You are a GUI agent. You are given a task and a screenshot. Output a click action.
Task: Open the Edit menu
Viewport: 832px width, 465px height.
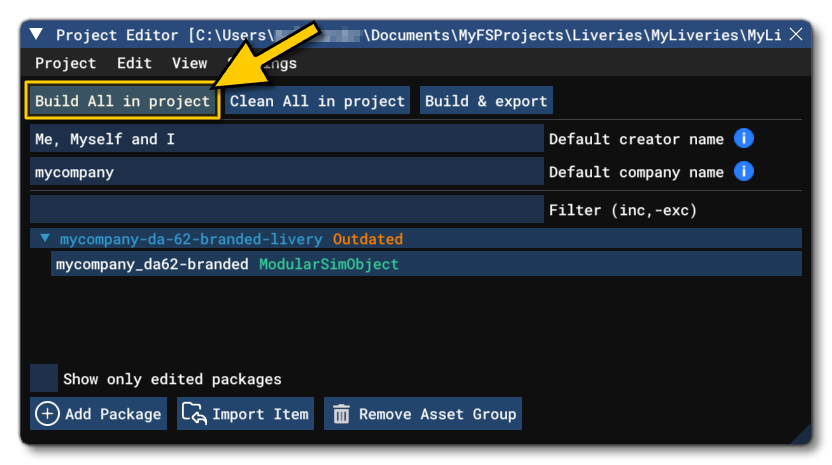coord(134,63)
